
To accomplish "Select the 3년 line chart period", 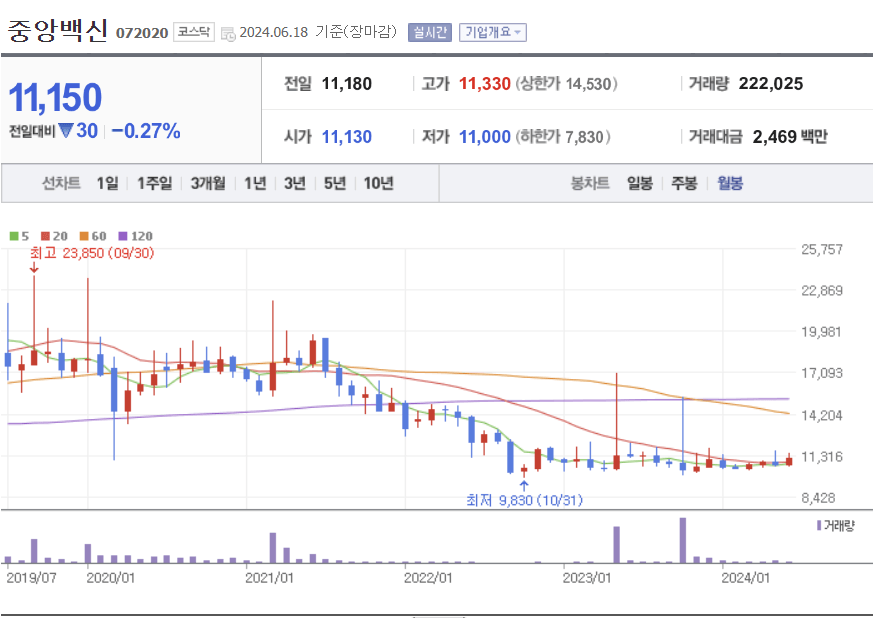I will (295, 183).
